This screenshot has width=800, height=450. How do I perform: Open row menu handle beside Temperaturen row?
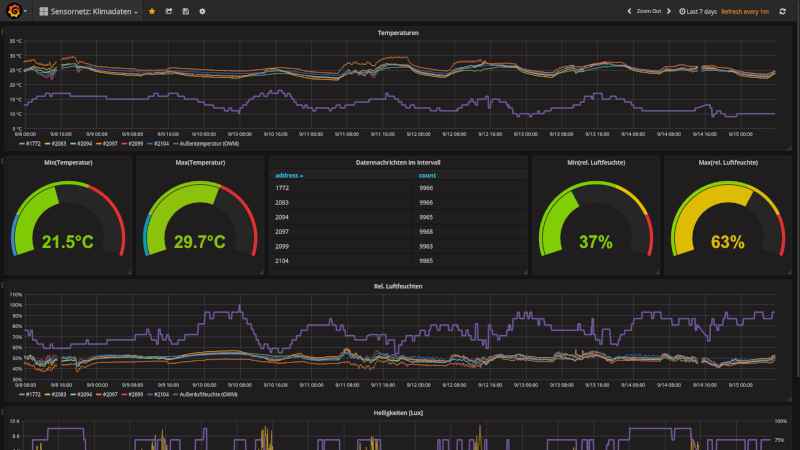click(2, 32)
